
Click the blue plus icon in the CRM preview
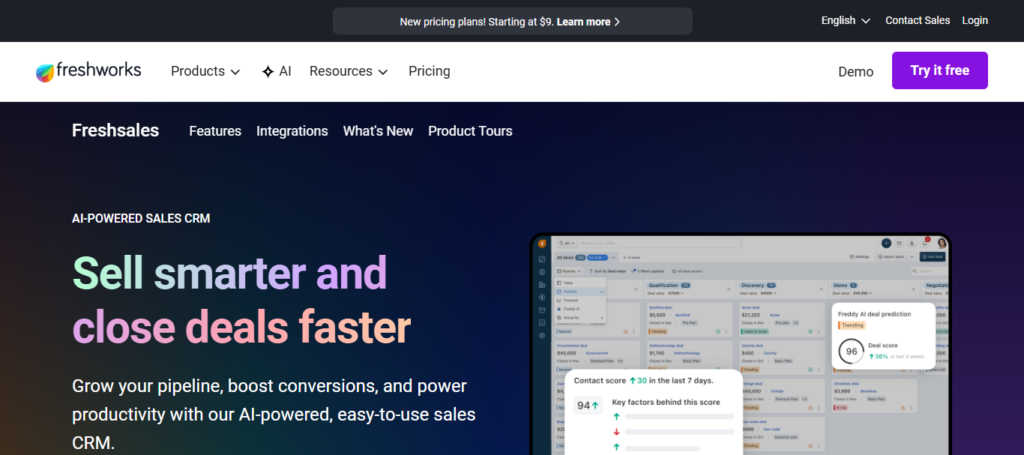pos(886,243)
